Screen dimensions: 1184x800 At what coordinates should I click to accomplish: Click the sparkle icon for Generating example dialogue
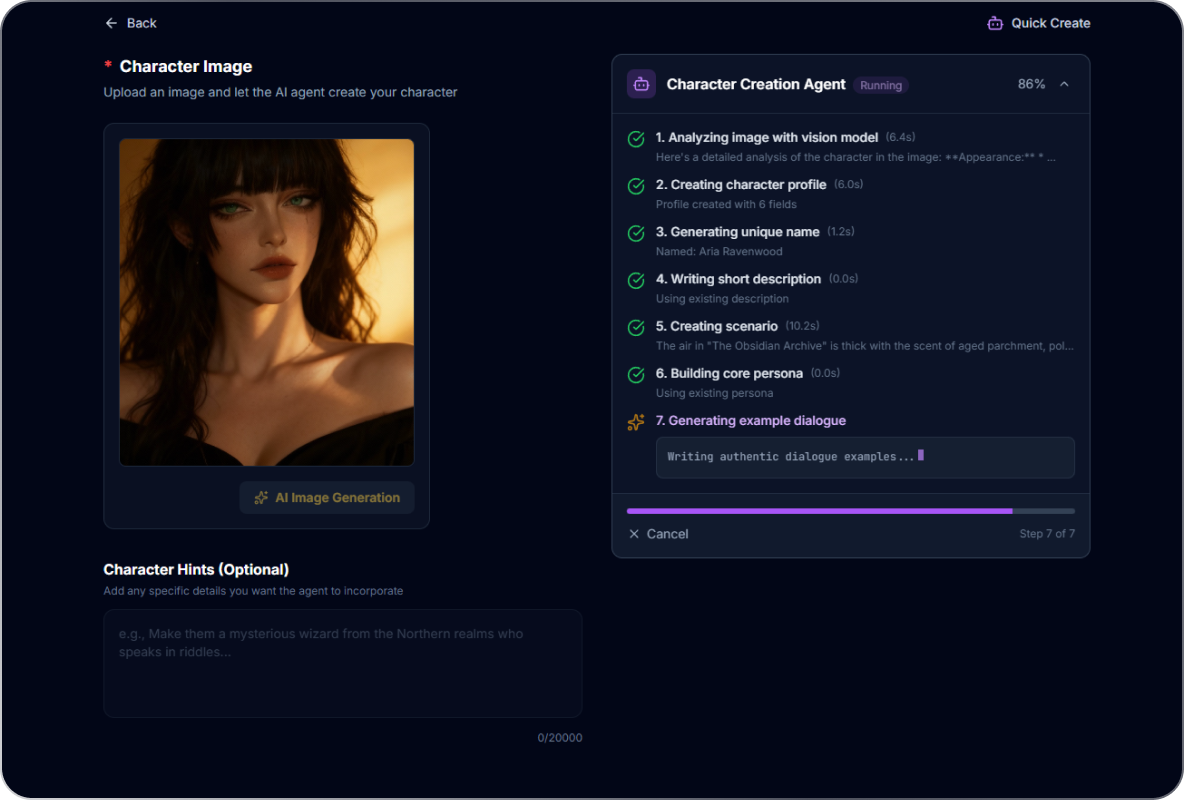pyautogui.click(x=636, y=422)
